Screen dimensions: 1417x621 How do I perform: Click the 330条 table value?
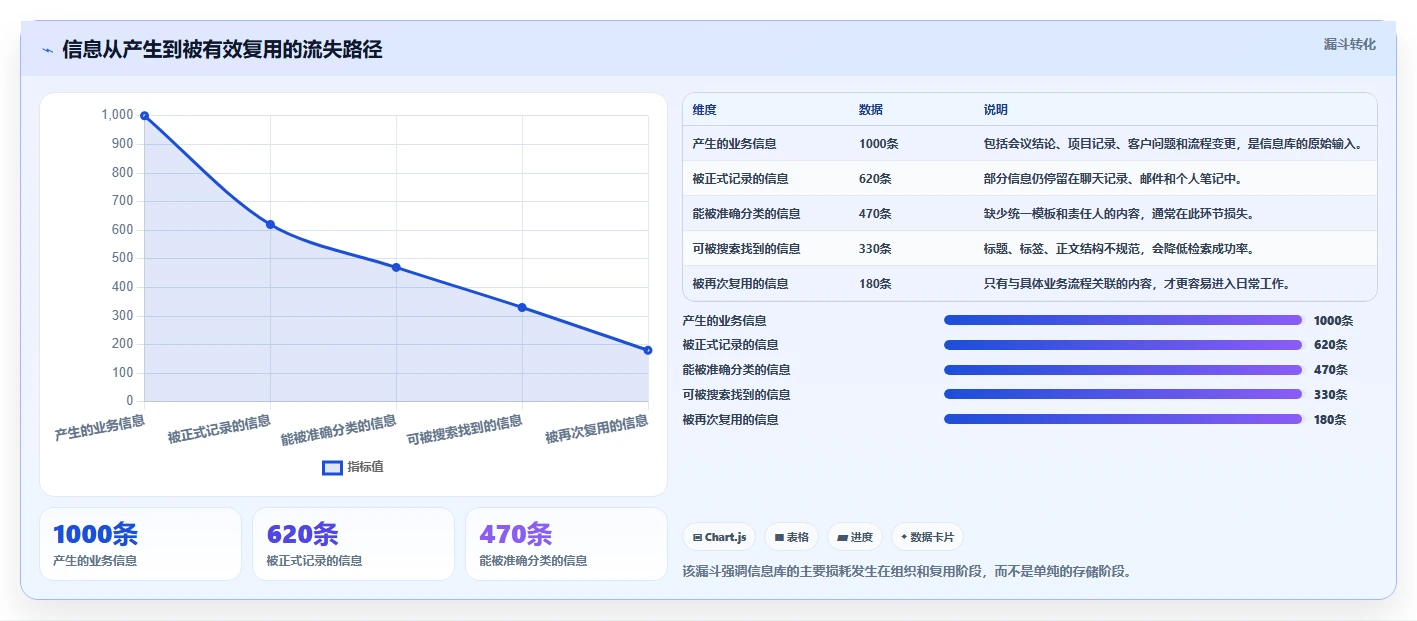(x=875, y=249)
